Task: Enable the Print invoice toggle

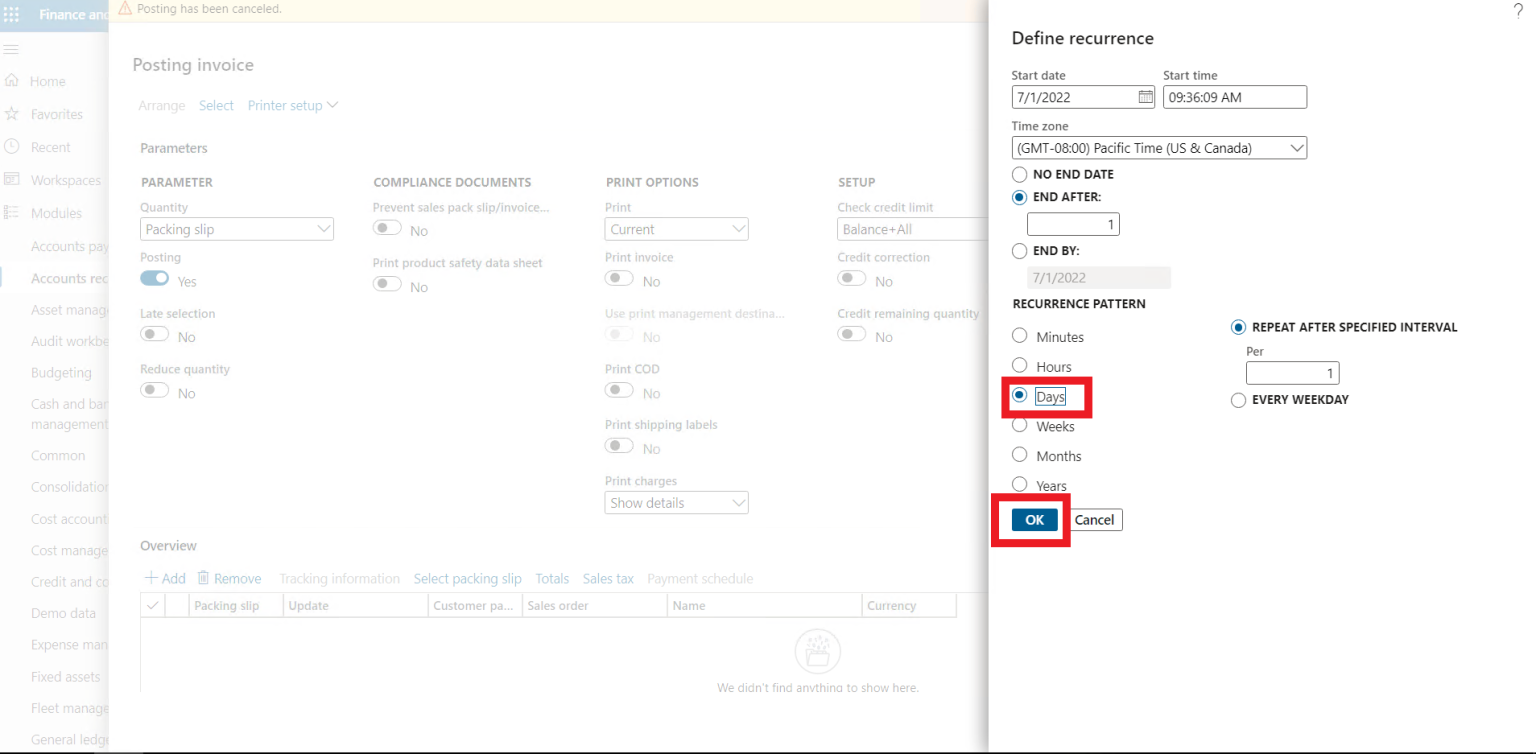Action: point(620,277)
